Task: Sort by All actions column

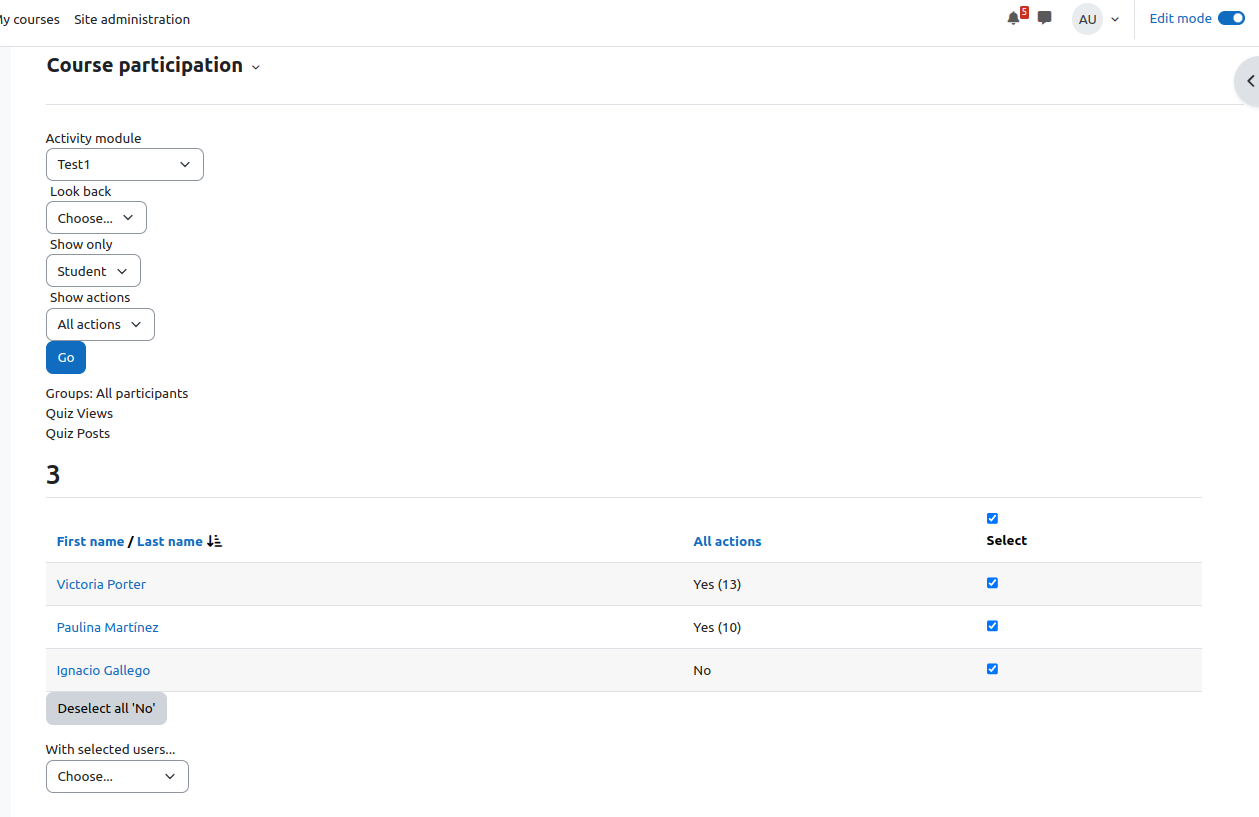Action: pos(727,541)
